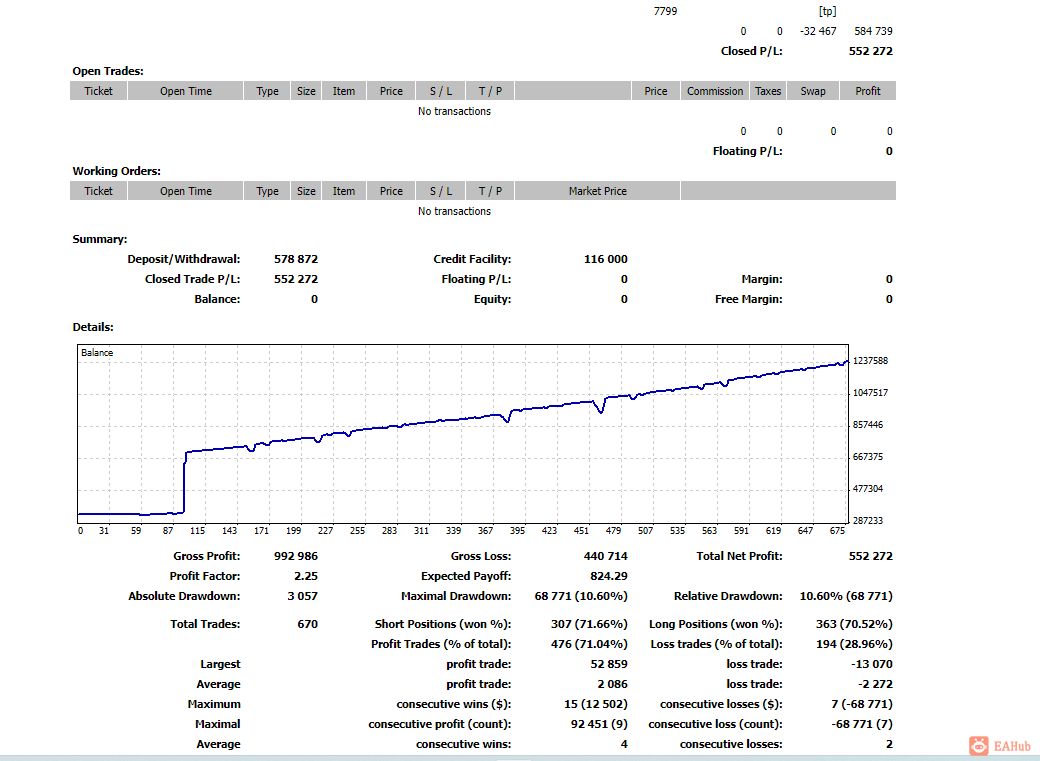Select chart axis value 667375

click(868, 456)
